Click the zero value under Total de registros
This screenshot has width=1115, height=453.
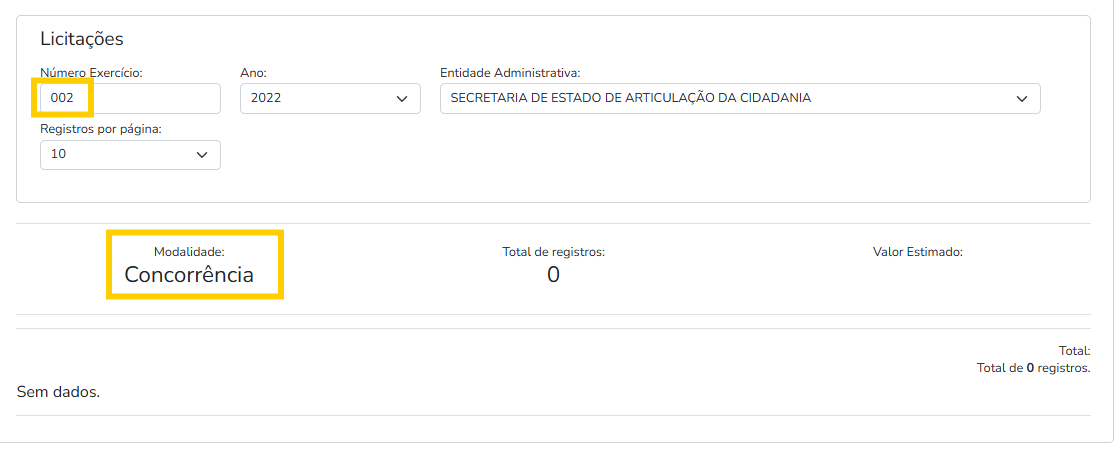point(553,275)
